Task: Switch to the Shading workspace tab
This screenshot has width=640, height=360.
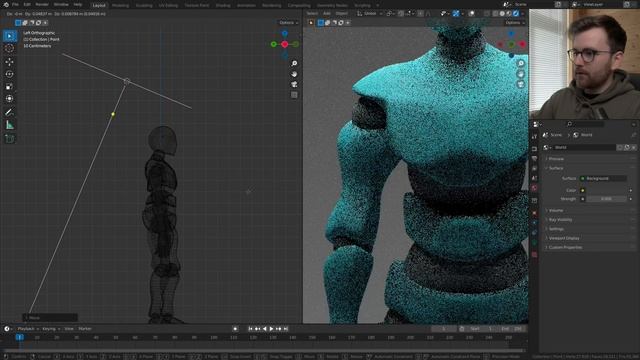Action: point(223,5)
